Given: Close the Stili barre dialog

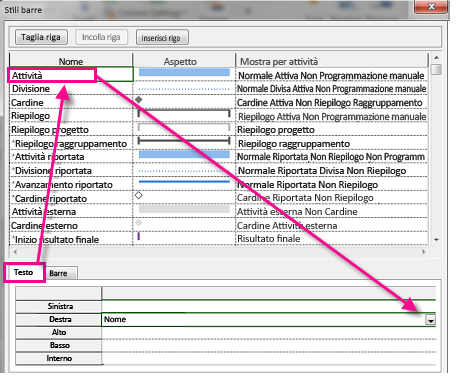Looking at the screenshot, I should [431, 7].
